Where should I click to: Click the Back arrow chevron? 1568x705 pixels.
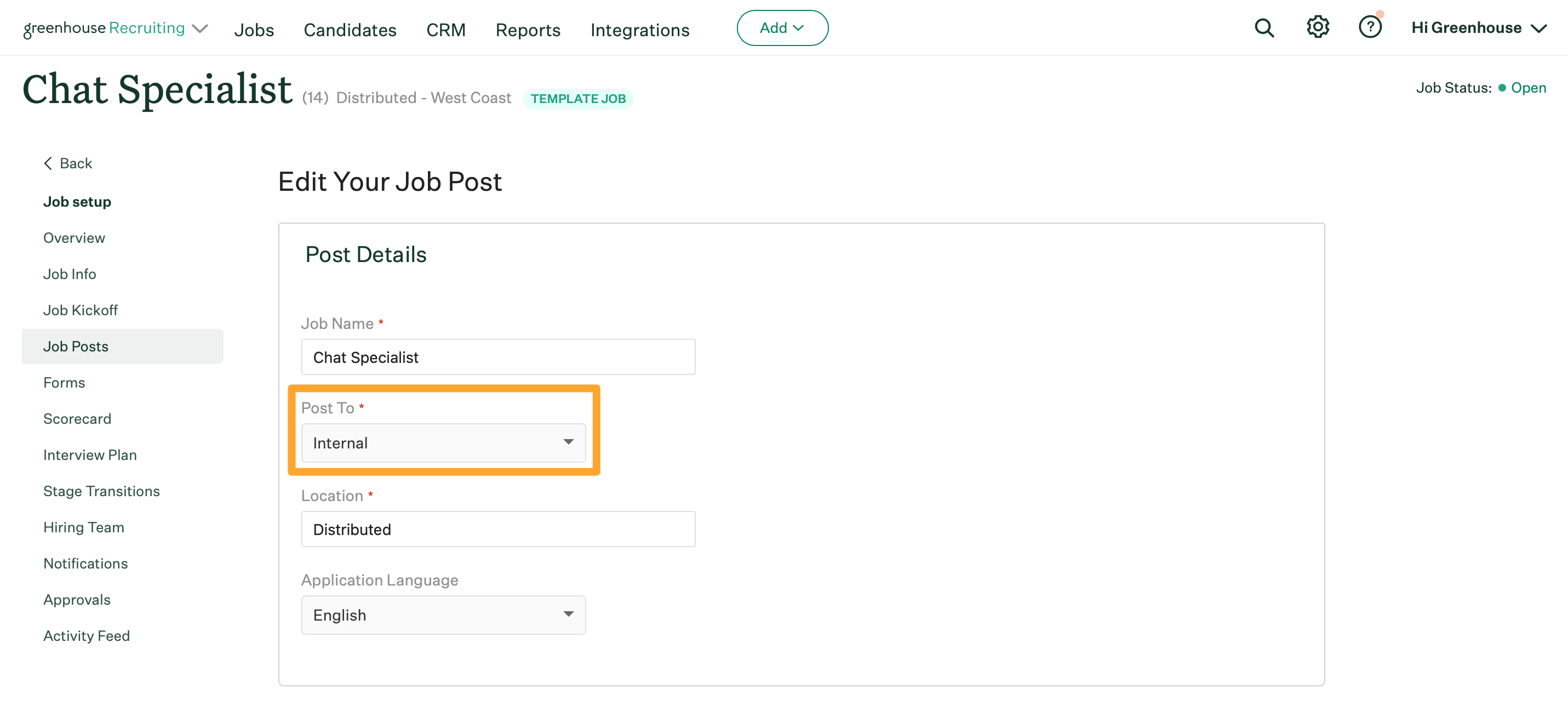[48, 163]
